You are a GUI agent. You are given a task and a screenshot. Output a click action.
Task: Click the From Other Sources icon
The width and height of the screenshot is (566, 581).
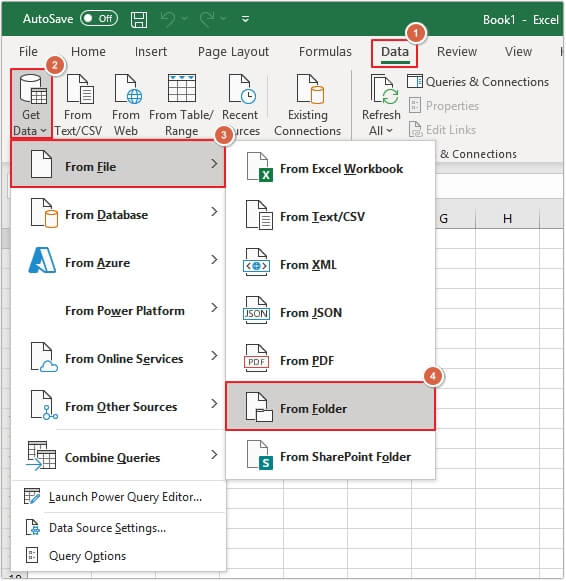pos(44,405)
